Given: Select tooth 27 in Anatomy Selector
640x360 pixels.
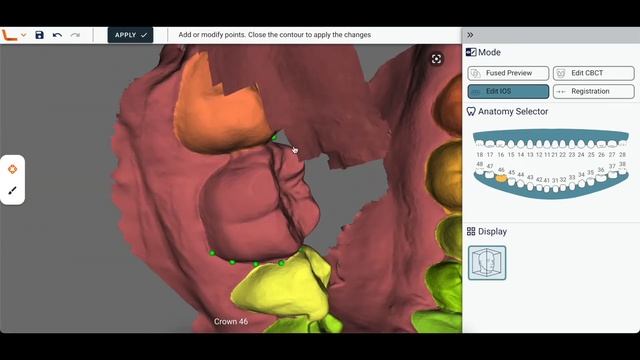Looking at the screenshot, I should 612,144.
